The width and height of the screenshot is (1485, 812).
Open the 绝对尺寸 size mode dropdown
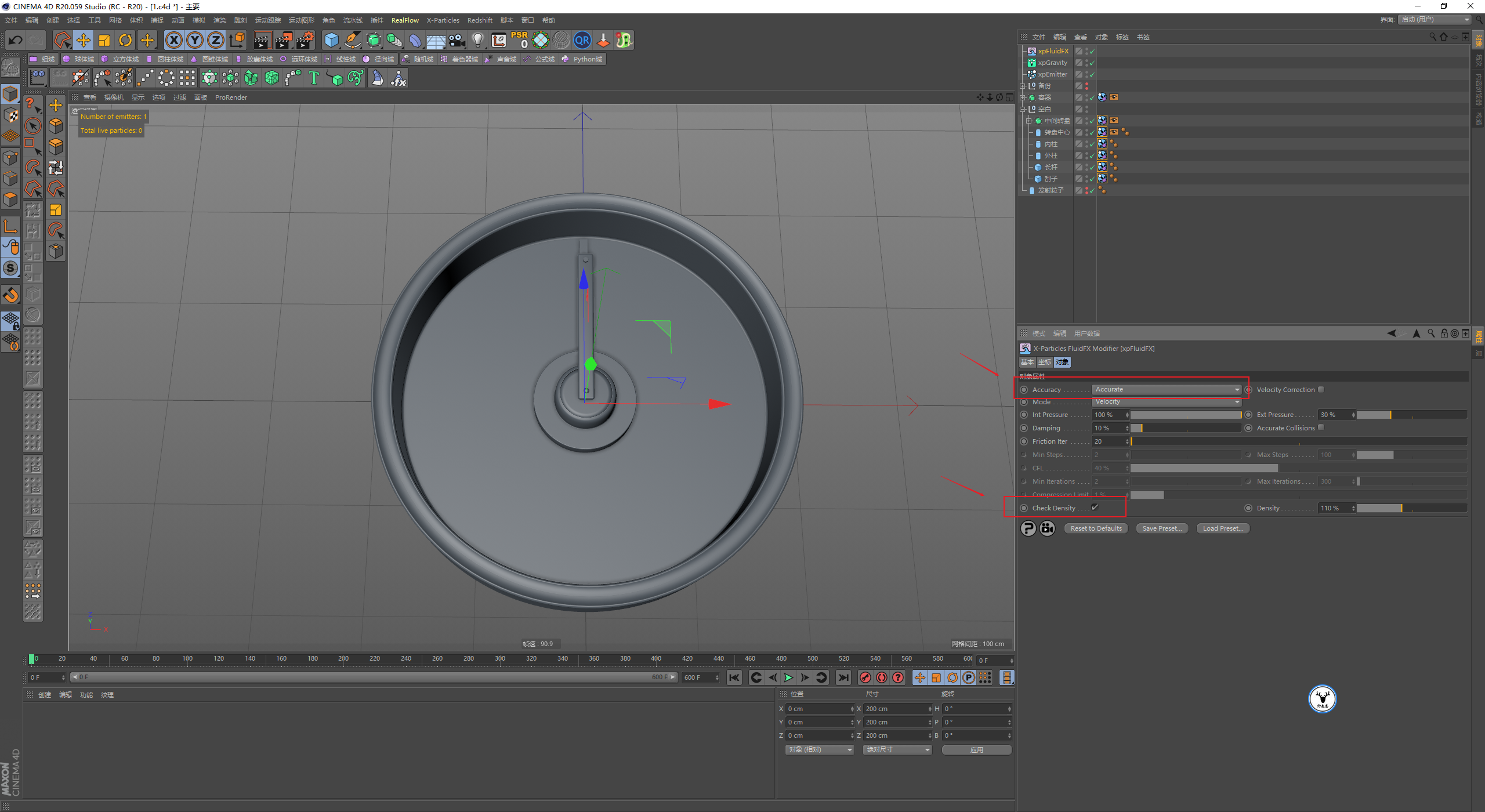pyautogui.click(x=897, y=750)
